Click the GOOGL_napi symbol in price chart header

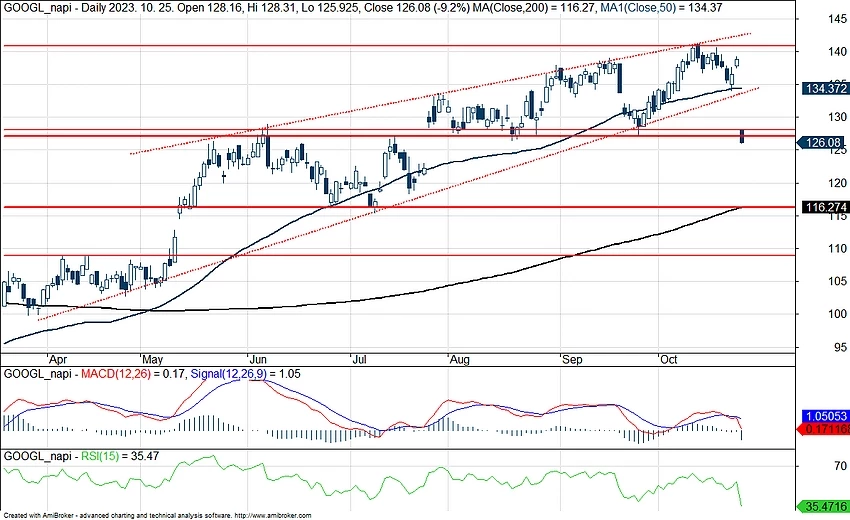point(37,8)
